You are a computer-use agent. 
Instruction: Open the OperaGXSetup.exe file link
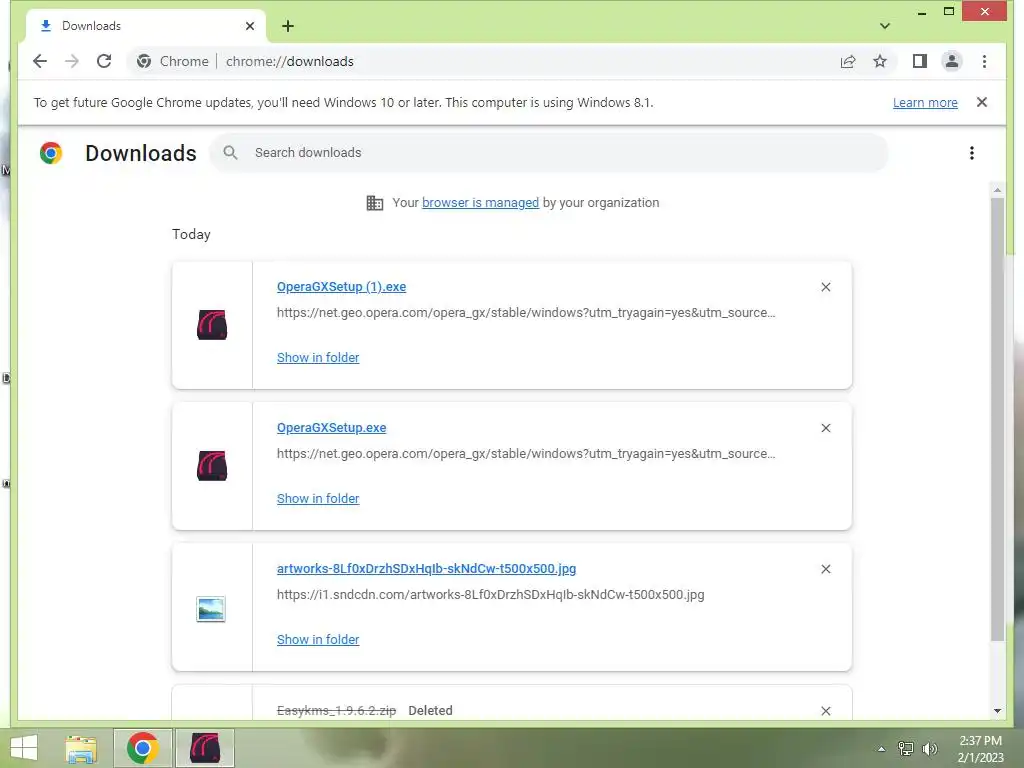pos(331,428)
